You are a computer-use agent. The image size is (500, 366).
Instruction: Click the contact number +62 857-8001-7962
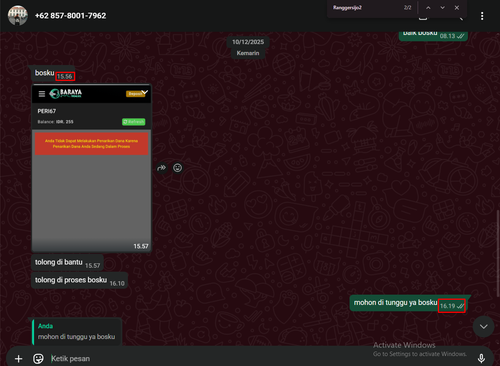click(x=70, y=16)
